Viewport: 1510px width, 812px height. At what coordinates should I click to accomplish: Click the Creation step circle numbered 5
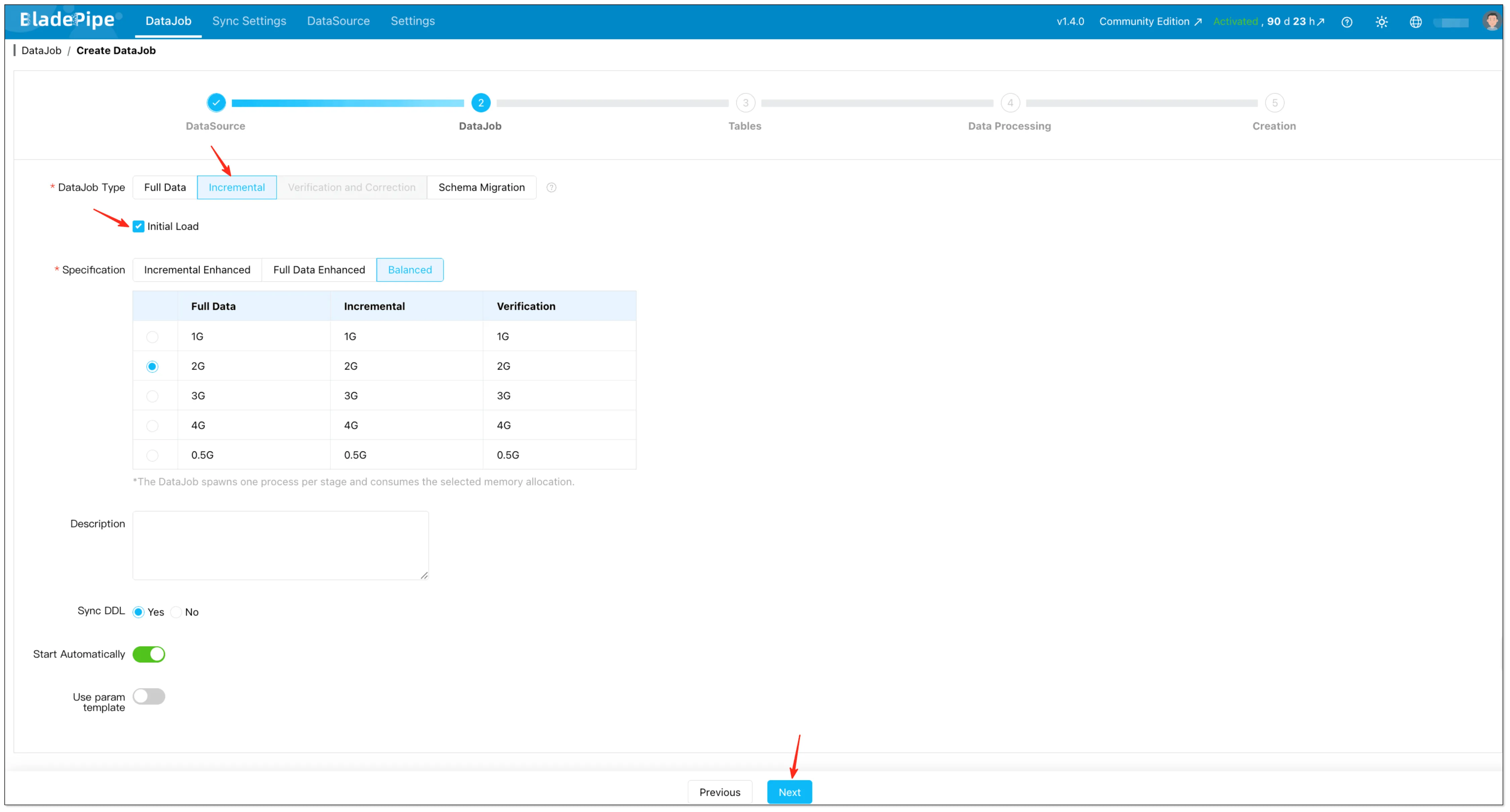pyautogui.click(x=1274, y=103)
